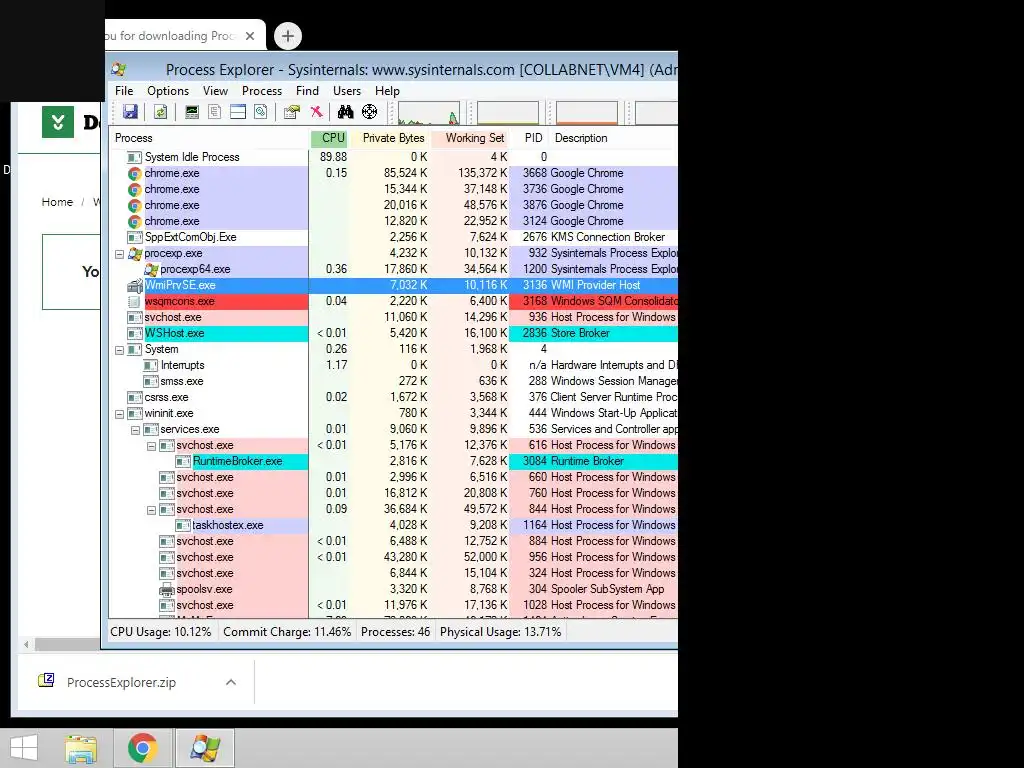Collapse the System tree node
This screenshot has width=1024, height=768.
[x=120, y=350]
